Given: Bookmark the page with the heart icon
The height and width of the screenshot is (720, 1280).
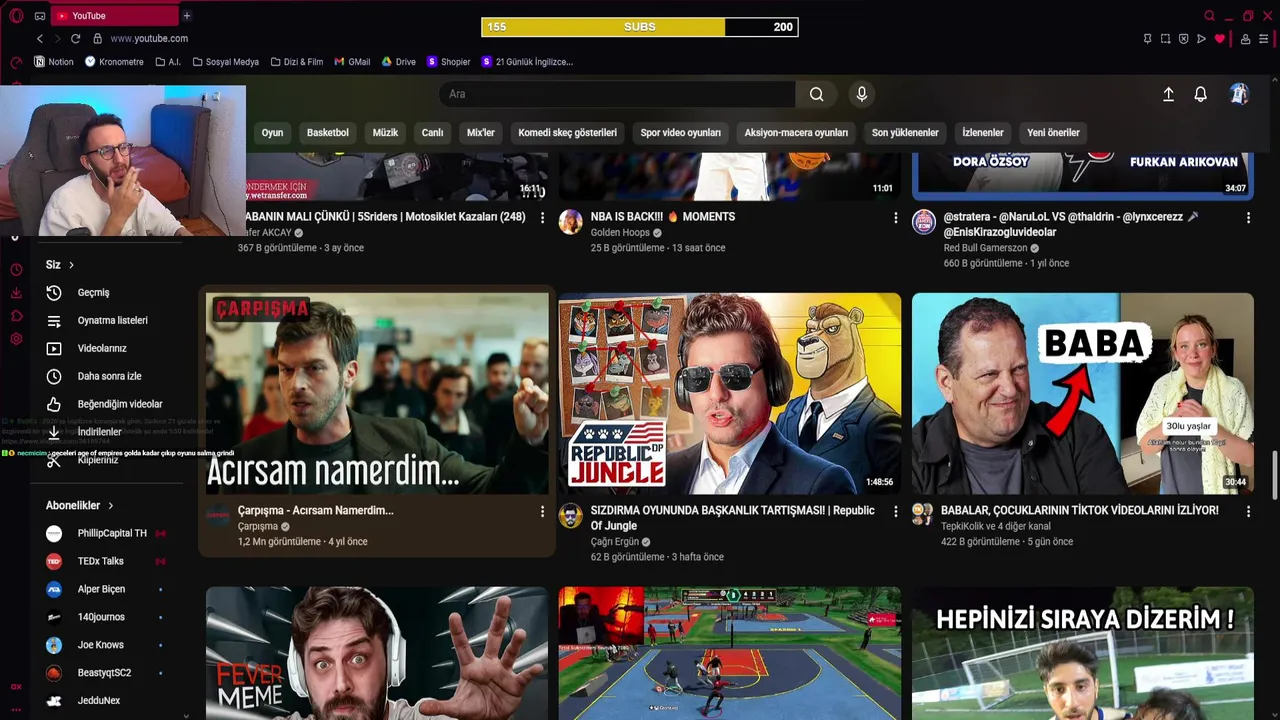Looking at the screenshot, I should [x=1219, y=39].
